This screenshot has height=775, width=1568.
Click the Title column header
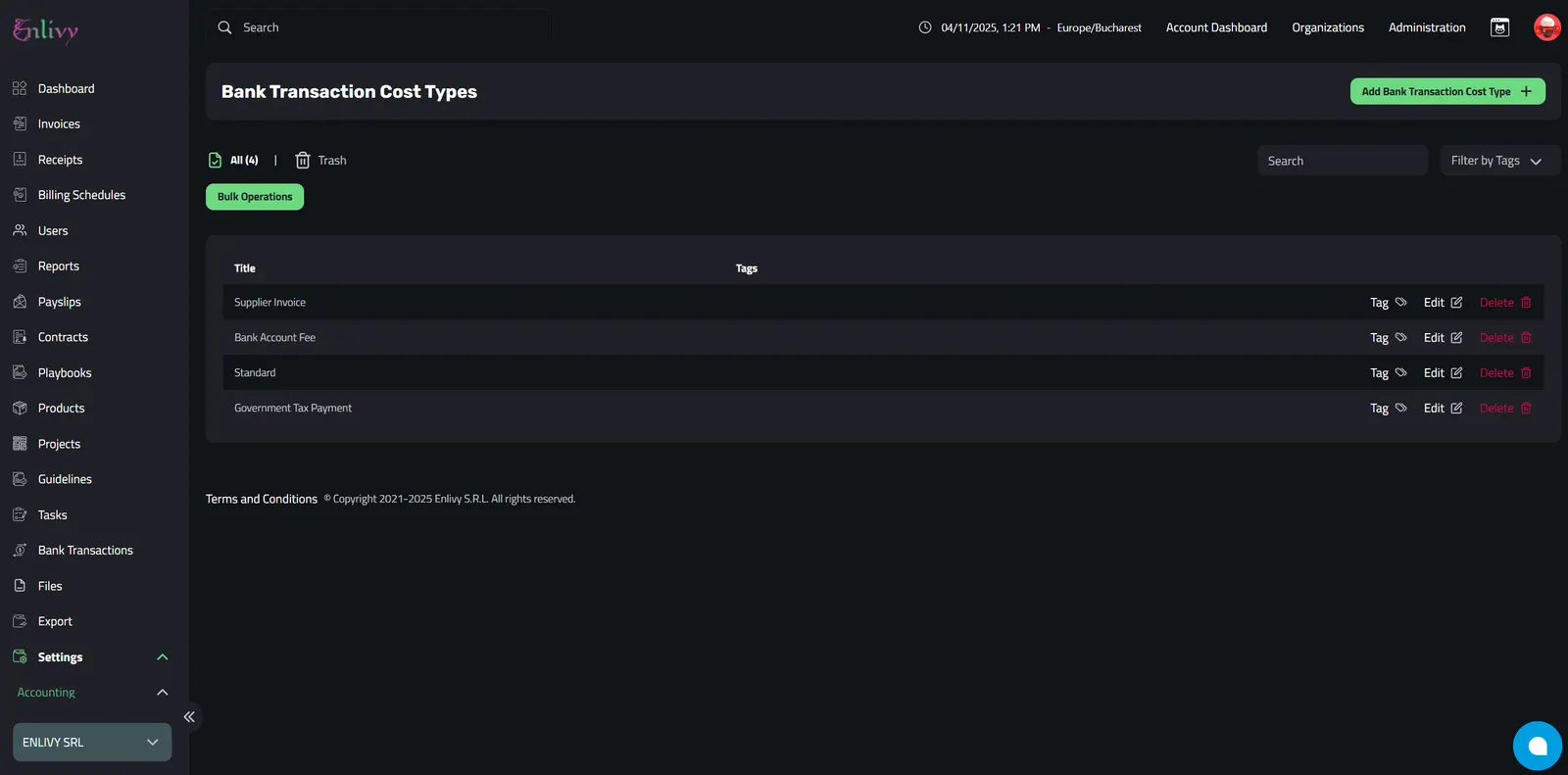coord(245,268)
